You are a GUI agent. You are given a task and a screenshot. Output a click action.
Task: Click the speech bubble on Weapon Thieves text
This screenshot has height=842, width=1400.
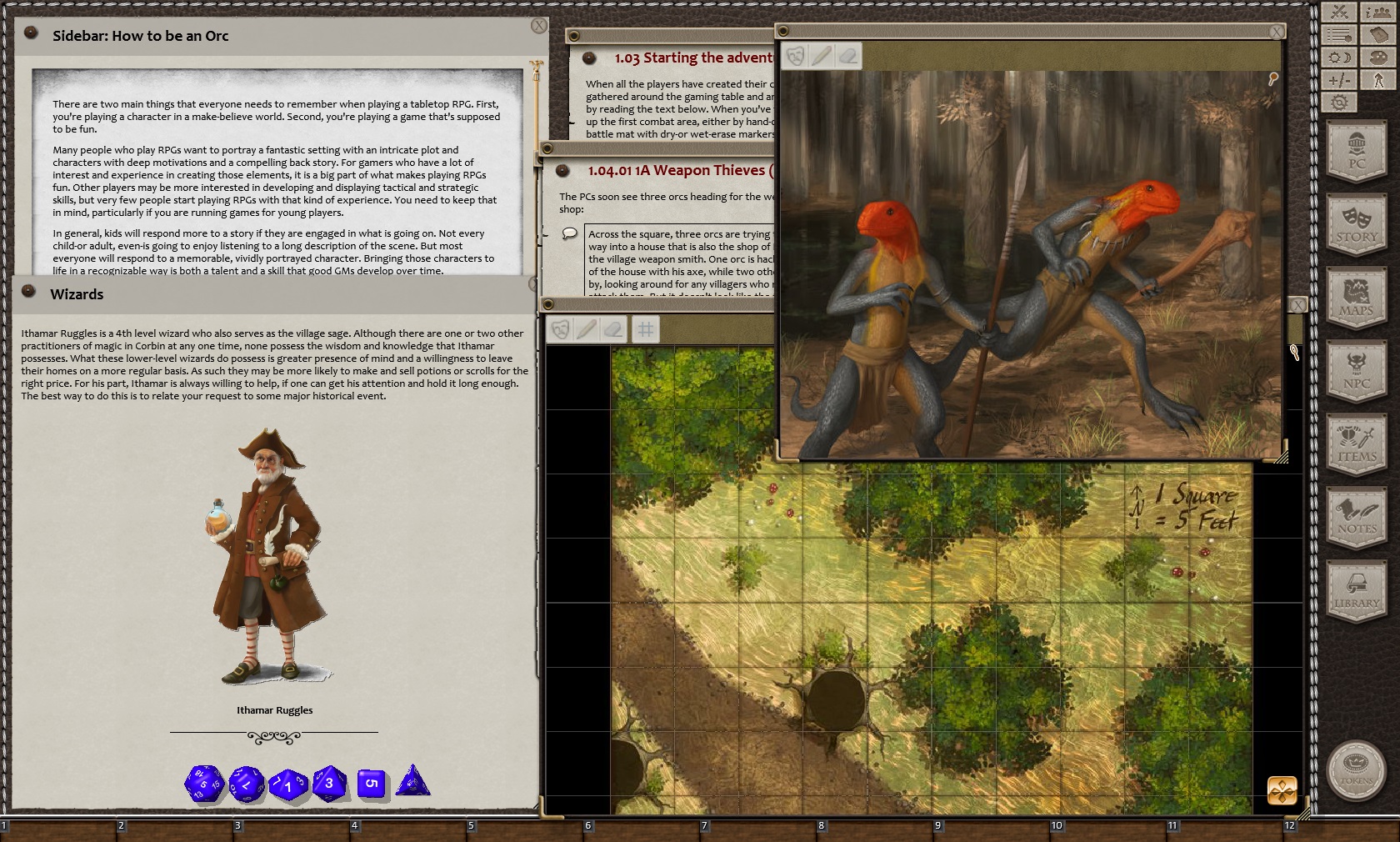pos(571,234)
